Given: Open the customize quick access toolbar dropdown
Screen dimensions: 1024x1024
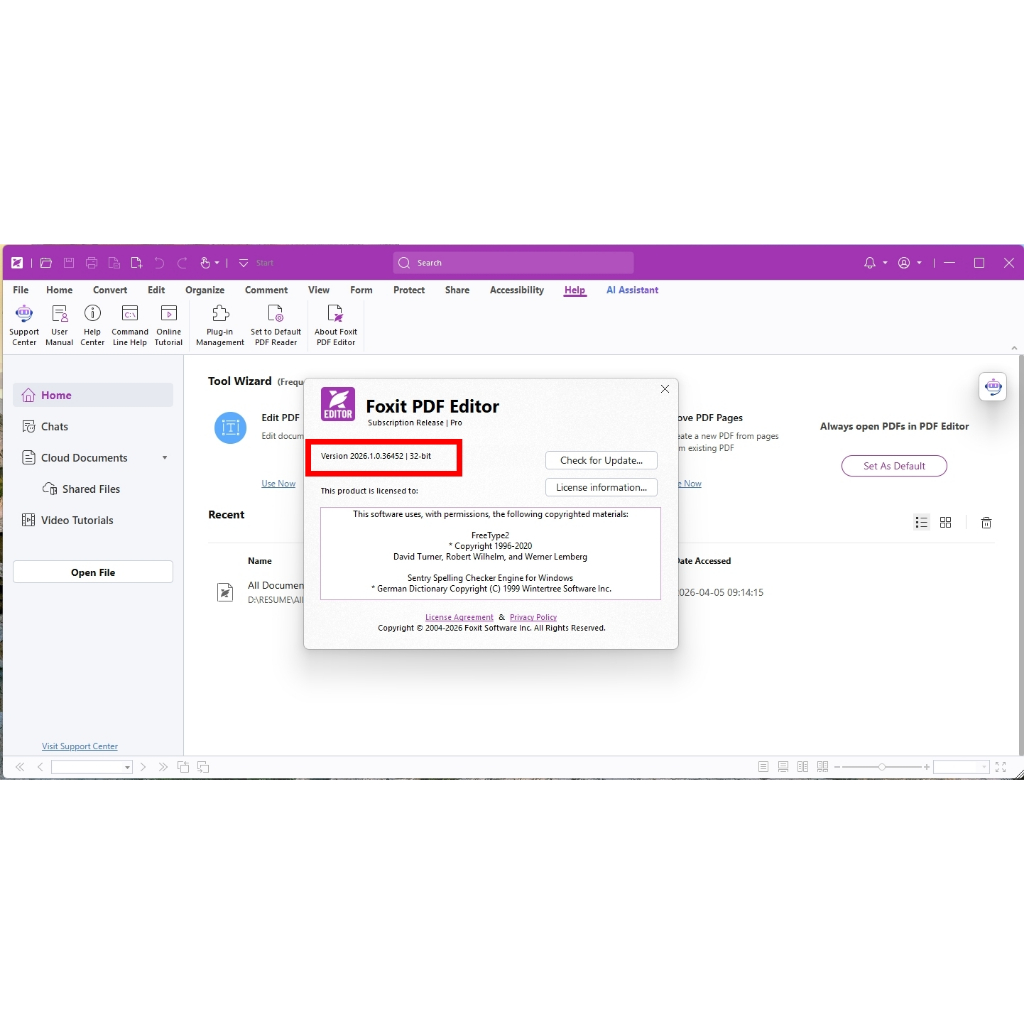Looking at the screenshot, I should (x=243, y=263).
